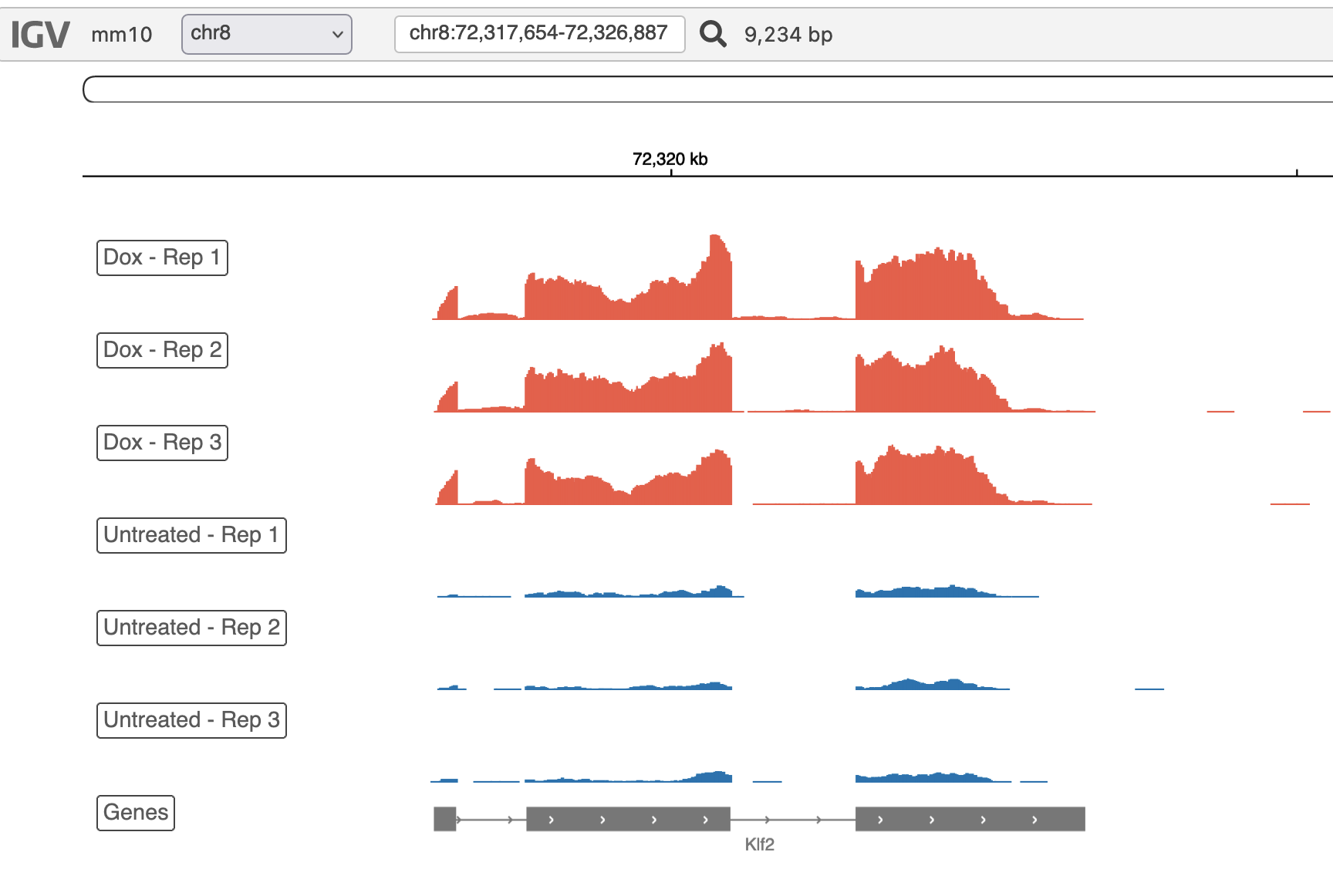
Task: Select the Dox - Rep 3 track label
Action: [x=162, y=443]
